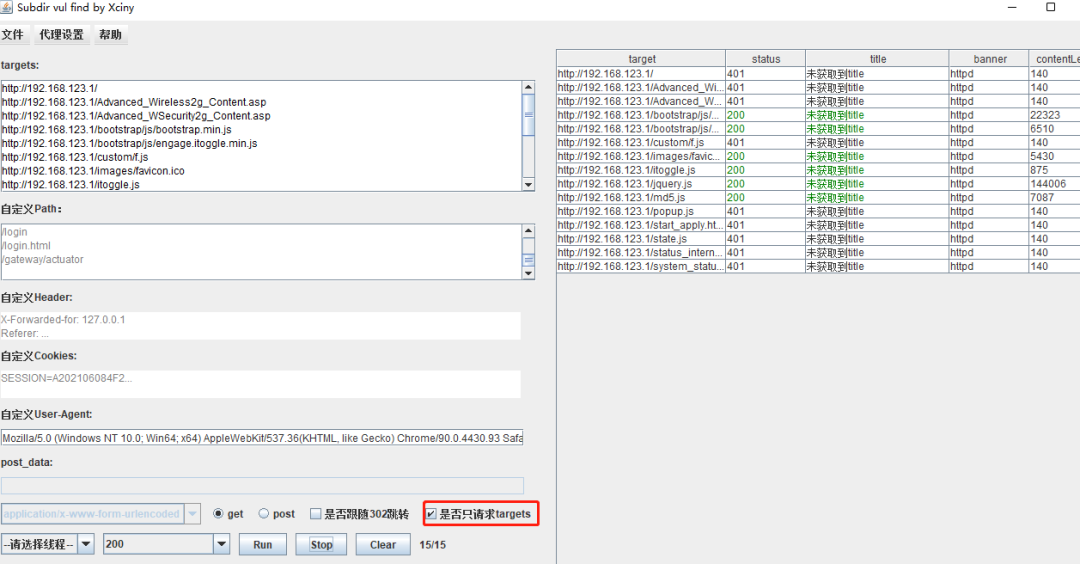Open the 200 value combo box arrow
Screen dimensions: 1080x564
tap(221, 544)
